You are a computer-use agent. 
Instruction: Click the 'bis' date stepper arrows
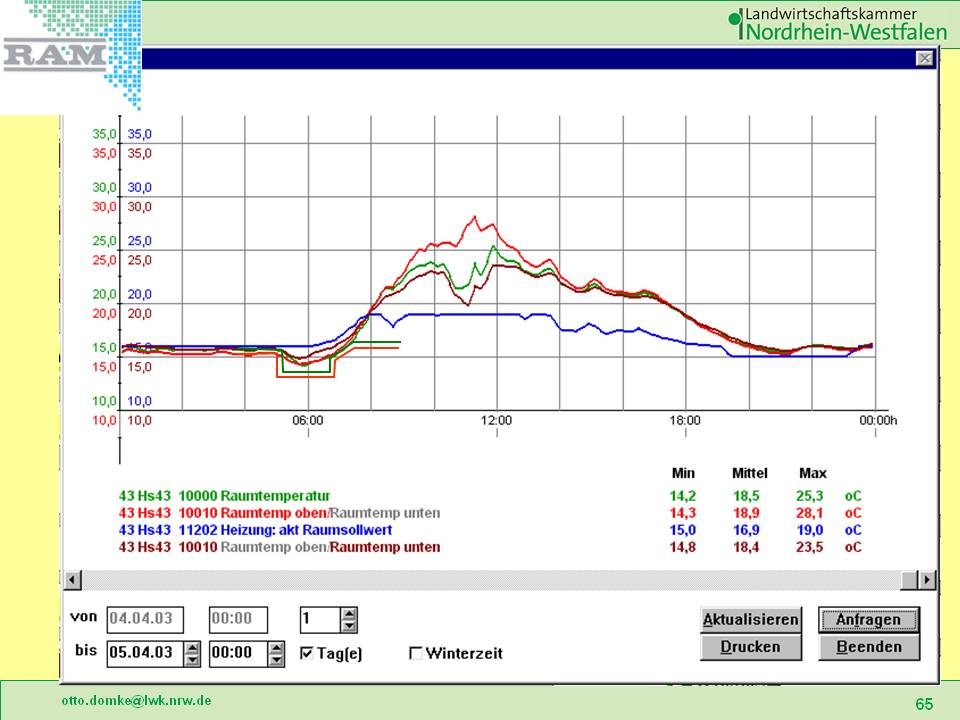click(x=193, y=654)
